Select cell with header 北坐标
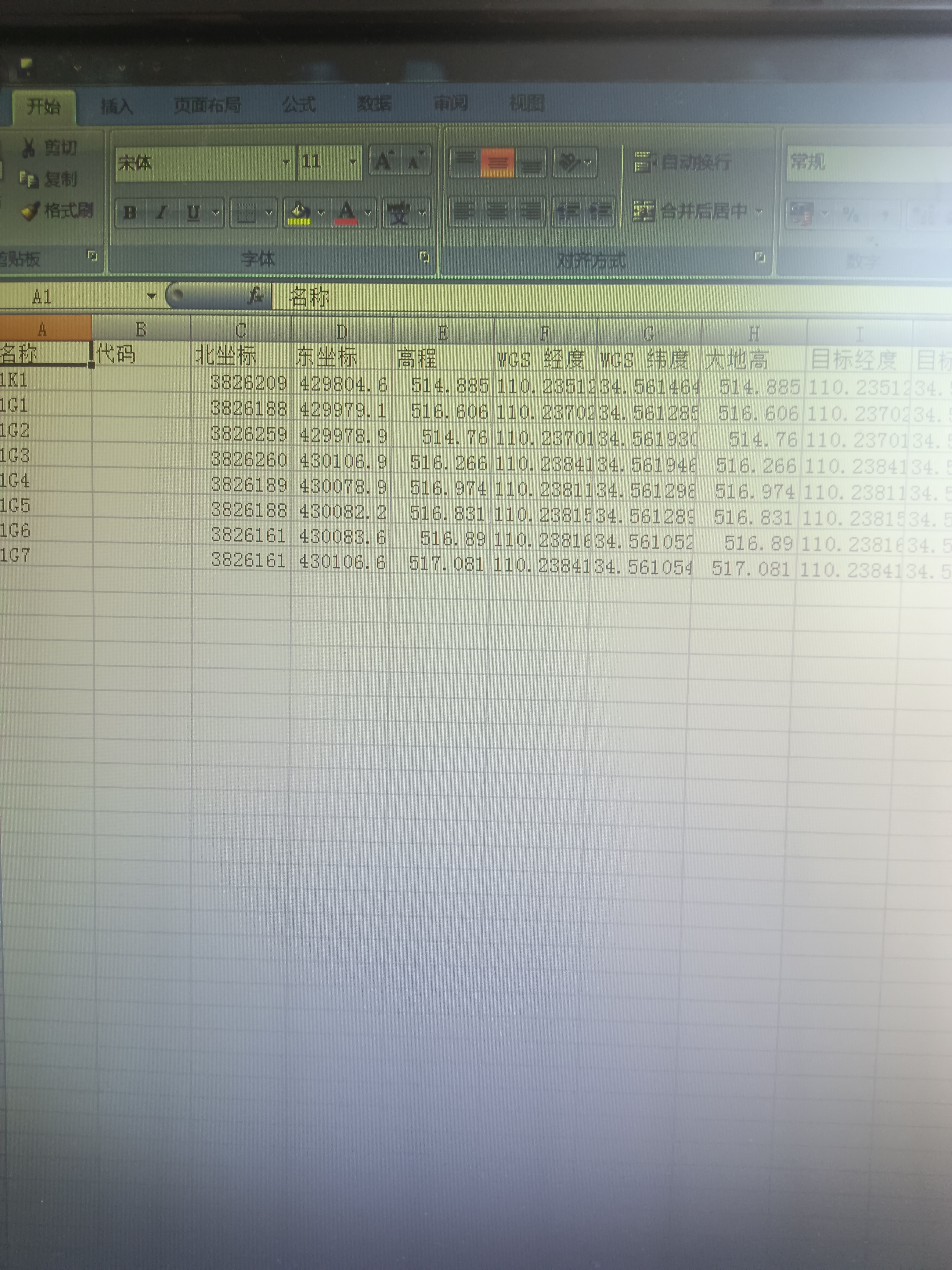The image size is (952, 1270). click(242, 356)
